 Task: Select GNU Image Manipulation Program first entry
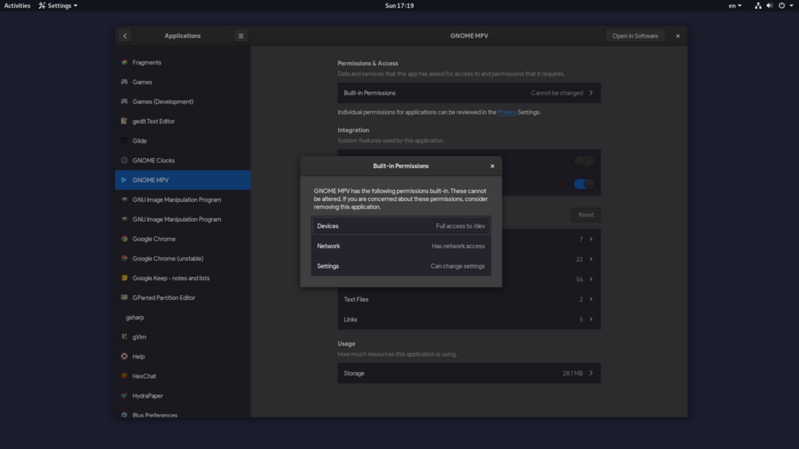coord(183,199)
